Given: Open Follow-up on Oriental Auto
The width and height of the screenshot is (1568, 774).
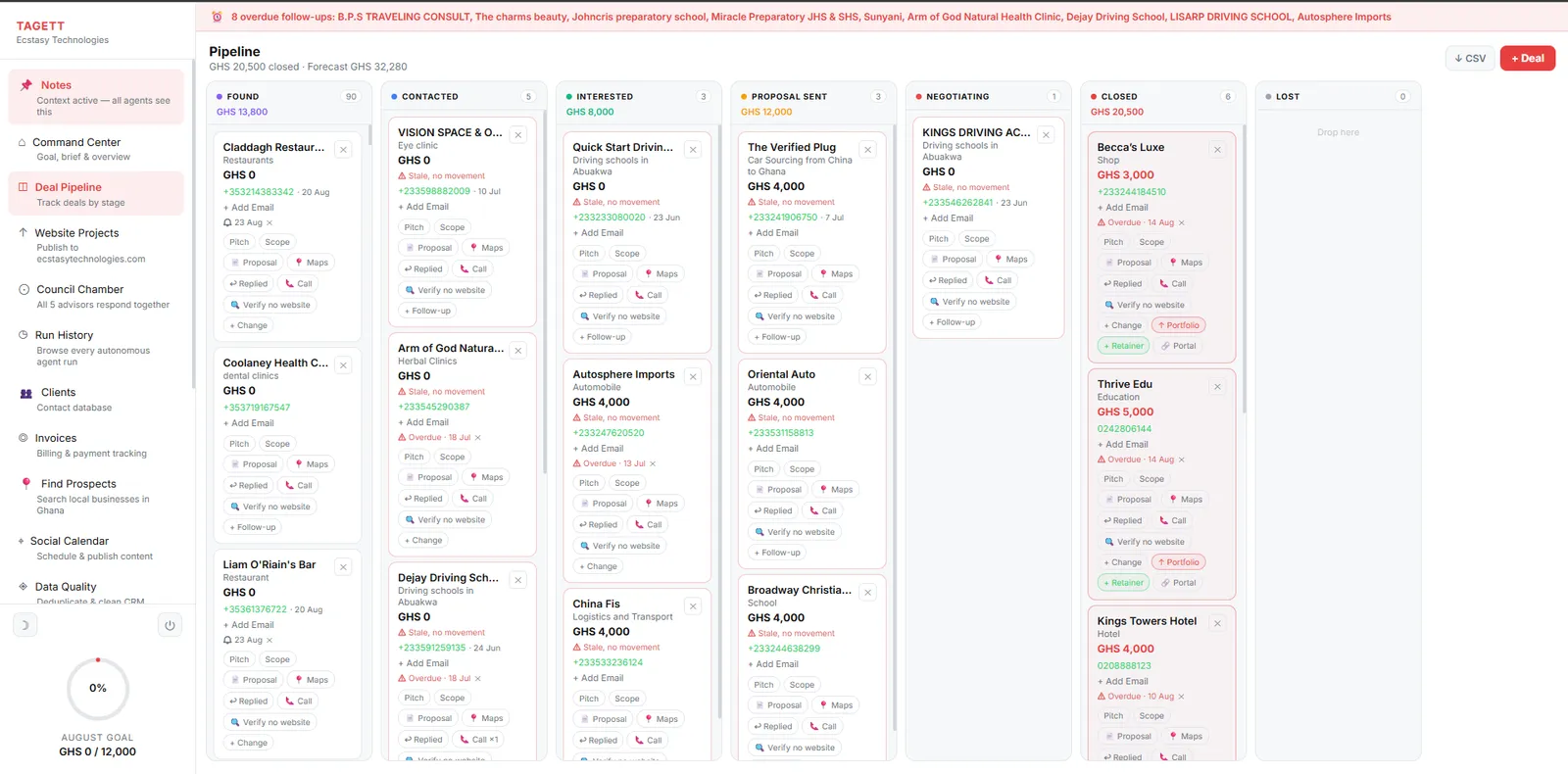Looking at the screenshot, I should point(777,553).
